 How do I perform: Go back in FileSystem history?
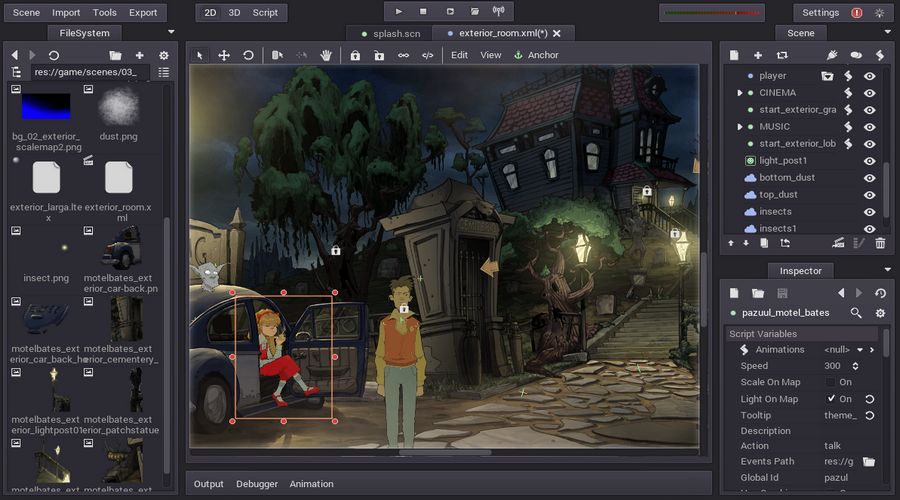pyautogui.click(x=14, y=55)
